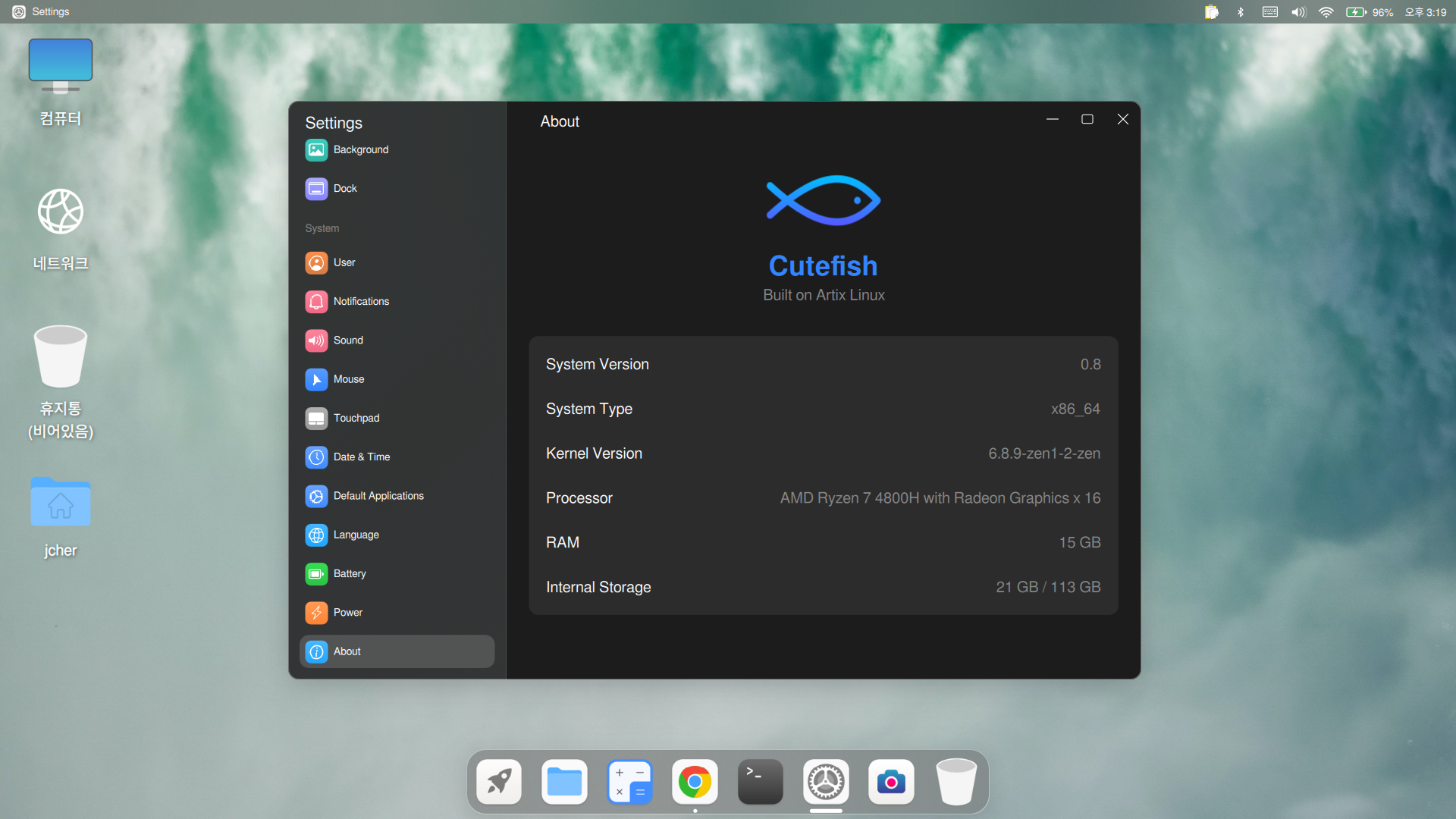Open the 네트워크 desktop icon
1456x819 pixels.
pyautogui.click(x=61, y=230)
